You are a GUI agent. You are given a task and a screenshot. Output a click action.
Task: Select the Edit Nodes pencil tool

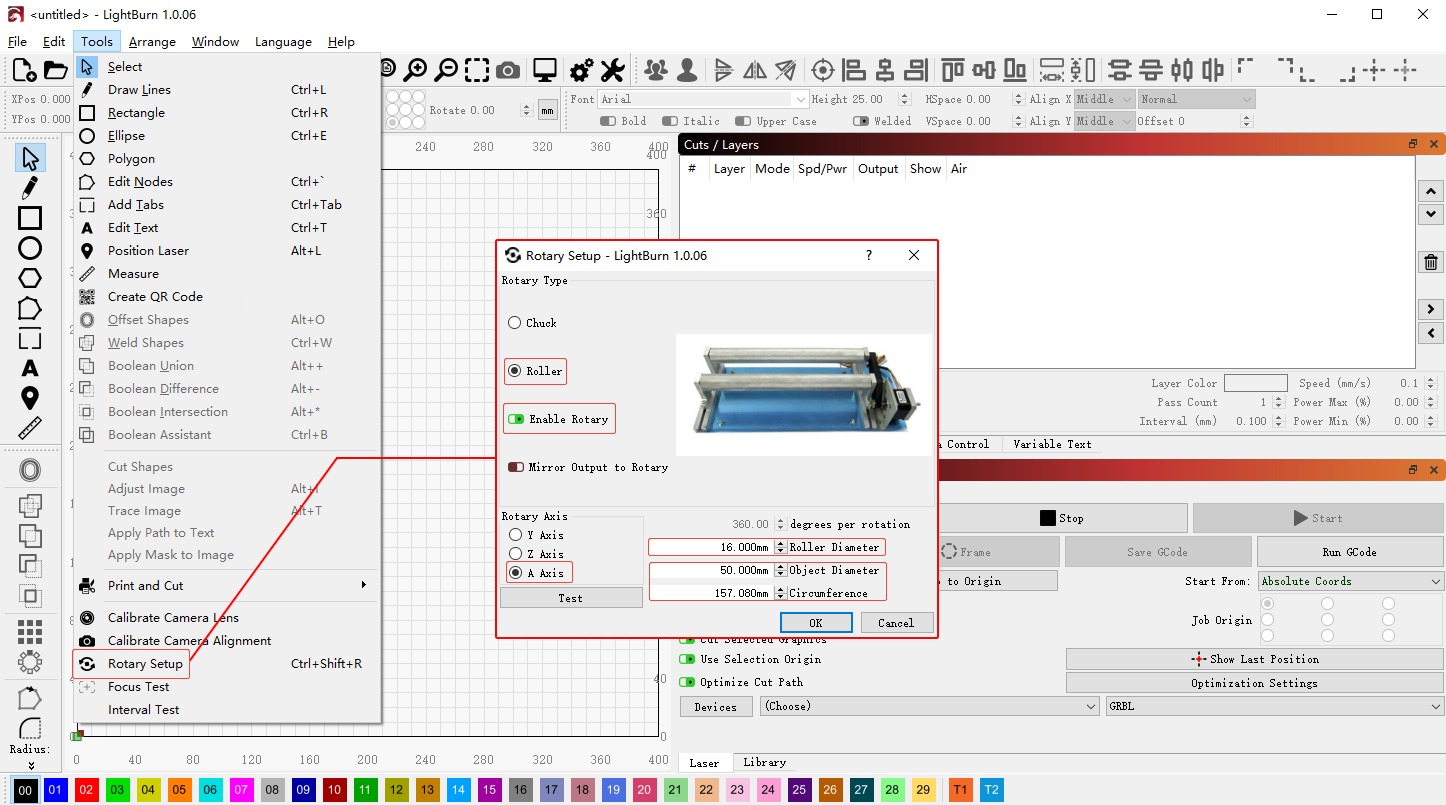pyautogui.click(x=30, y=187)
